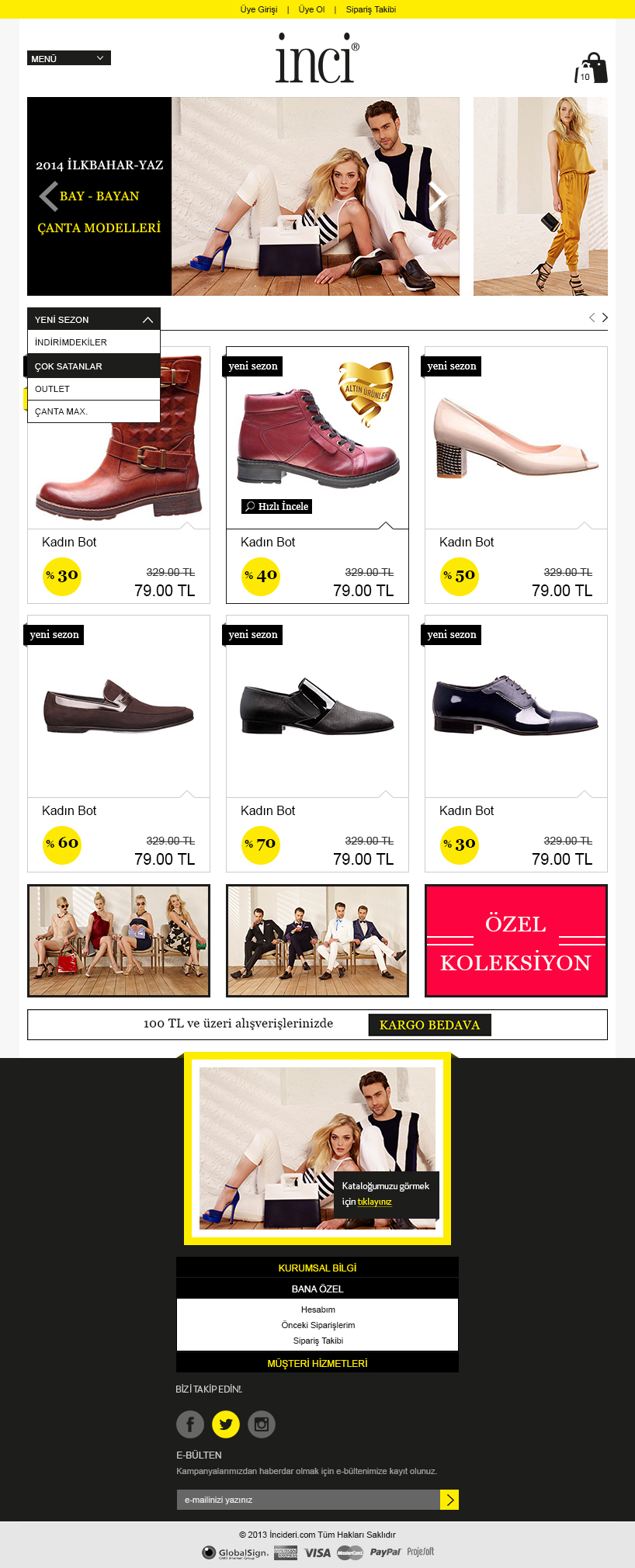Screen dimensions: 635x1568
Task: Click the Facebook social icon
Action: click(x=190, y=1424)
